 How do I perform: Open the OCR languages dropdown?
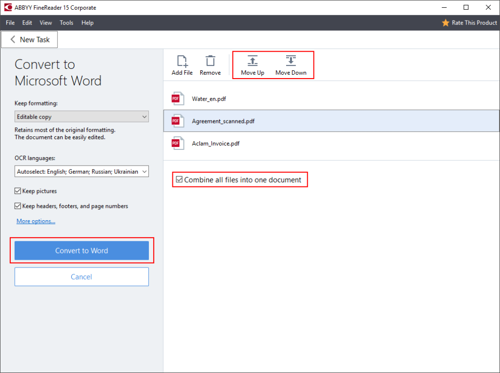click(x=81, y=171)
